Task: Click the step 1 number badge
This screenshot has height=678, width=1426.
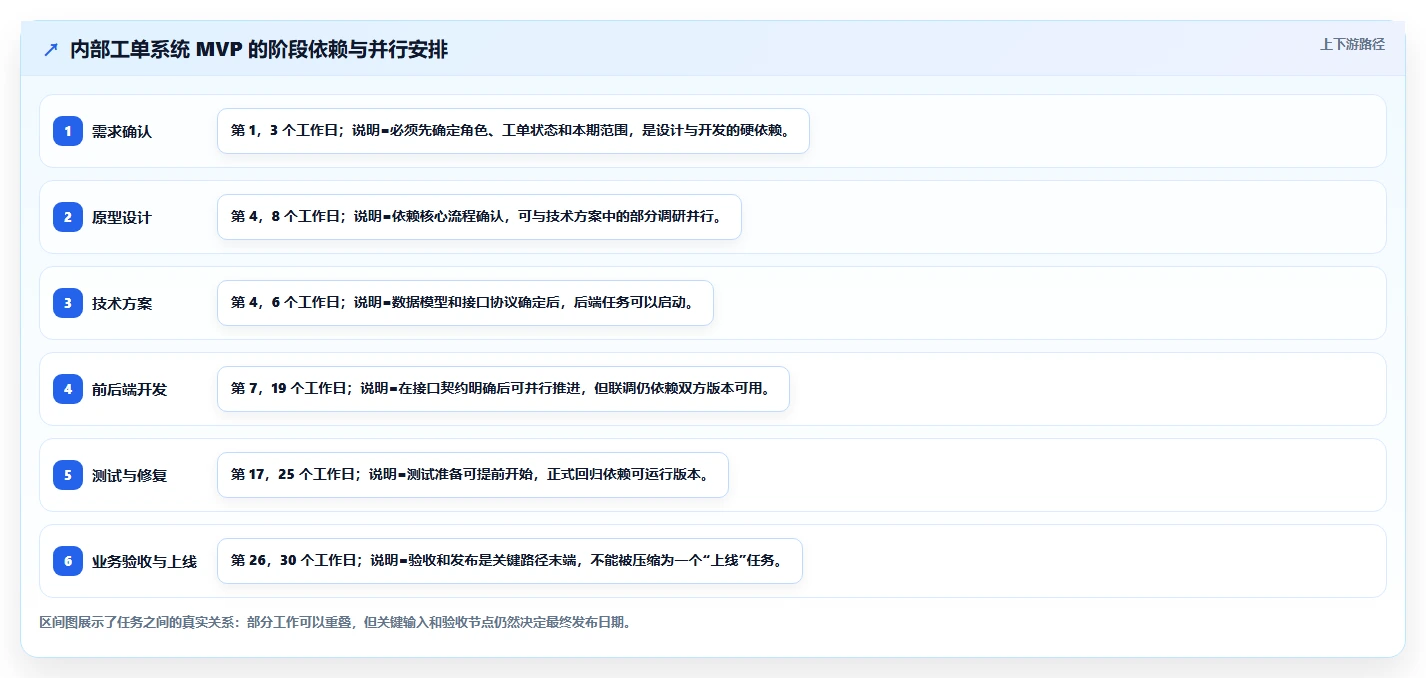Action: coord(68,131)
